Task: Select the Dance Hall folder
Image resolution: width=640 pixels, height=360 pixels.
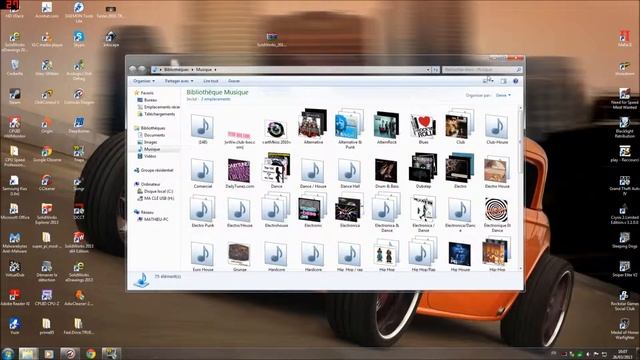Action: [350, 172]
